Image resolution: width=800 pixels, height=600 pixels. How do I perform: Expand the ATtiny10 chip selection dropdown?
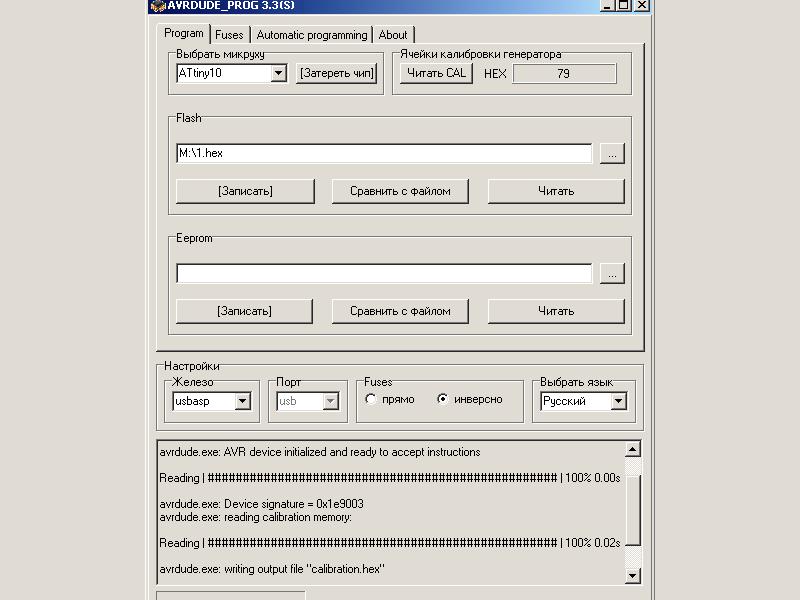(278, 73)
